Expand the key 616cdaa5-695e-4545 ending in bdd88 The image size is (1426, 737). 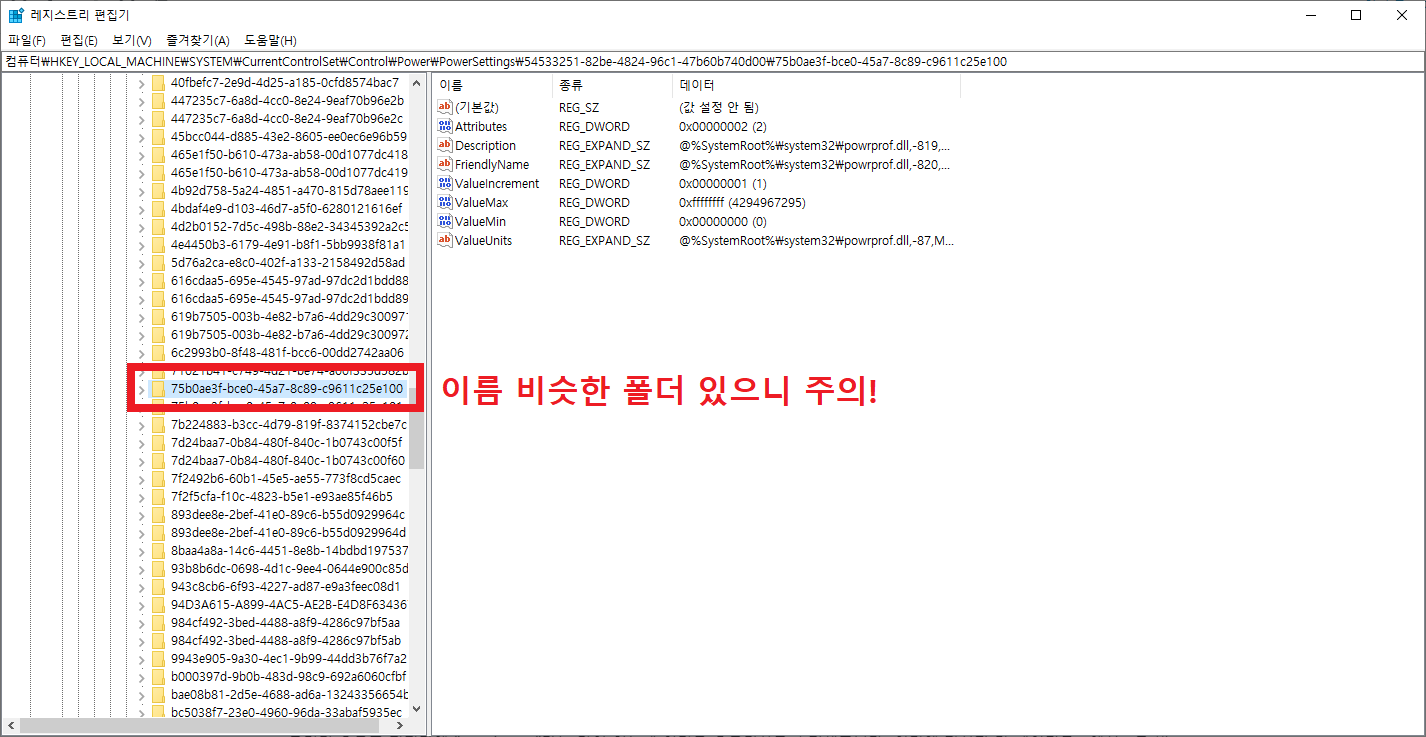[141, 280]
